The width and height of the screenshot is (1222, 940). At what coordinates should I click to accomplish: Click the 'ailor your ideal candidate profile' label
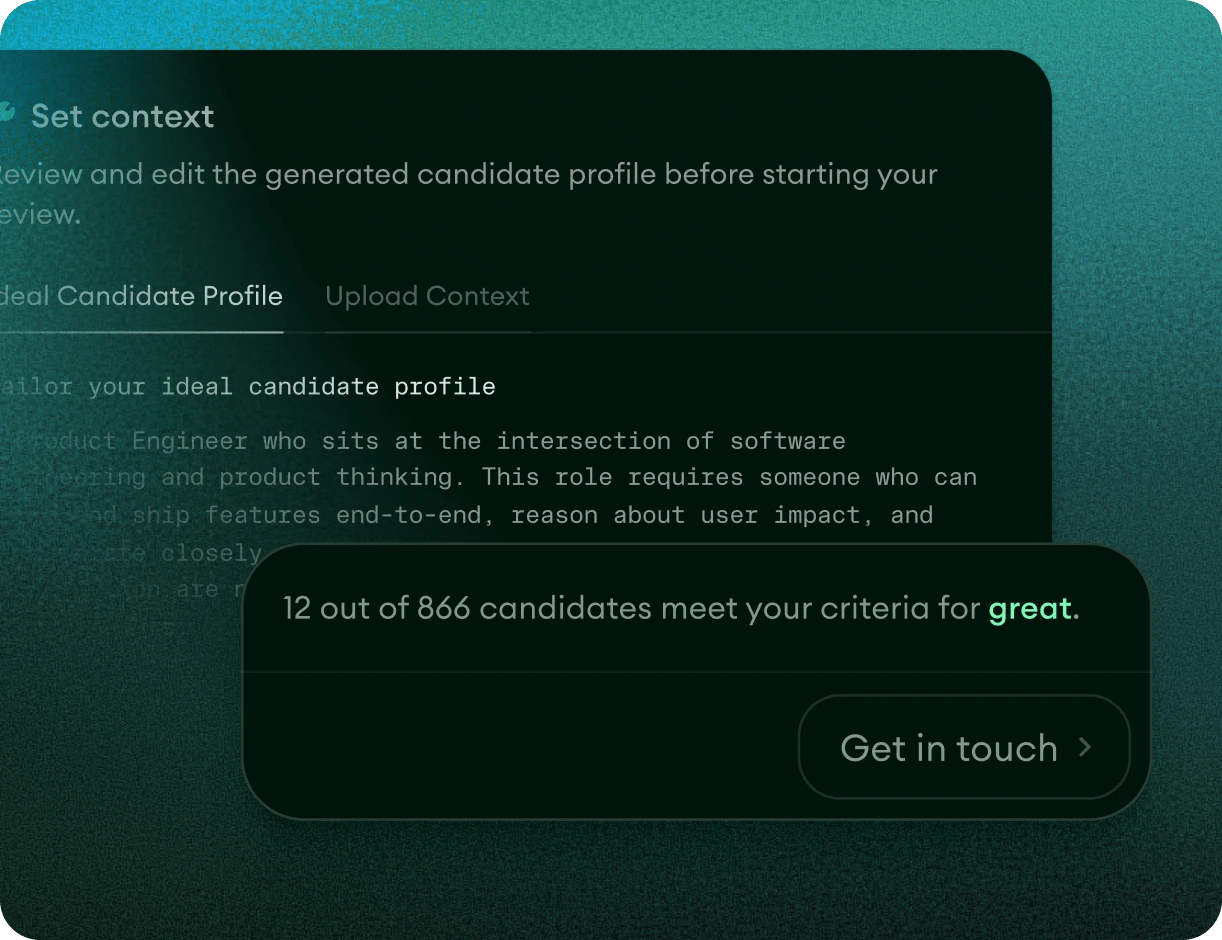pos(247,386)
